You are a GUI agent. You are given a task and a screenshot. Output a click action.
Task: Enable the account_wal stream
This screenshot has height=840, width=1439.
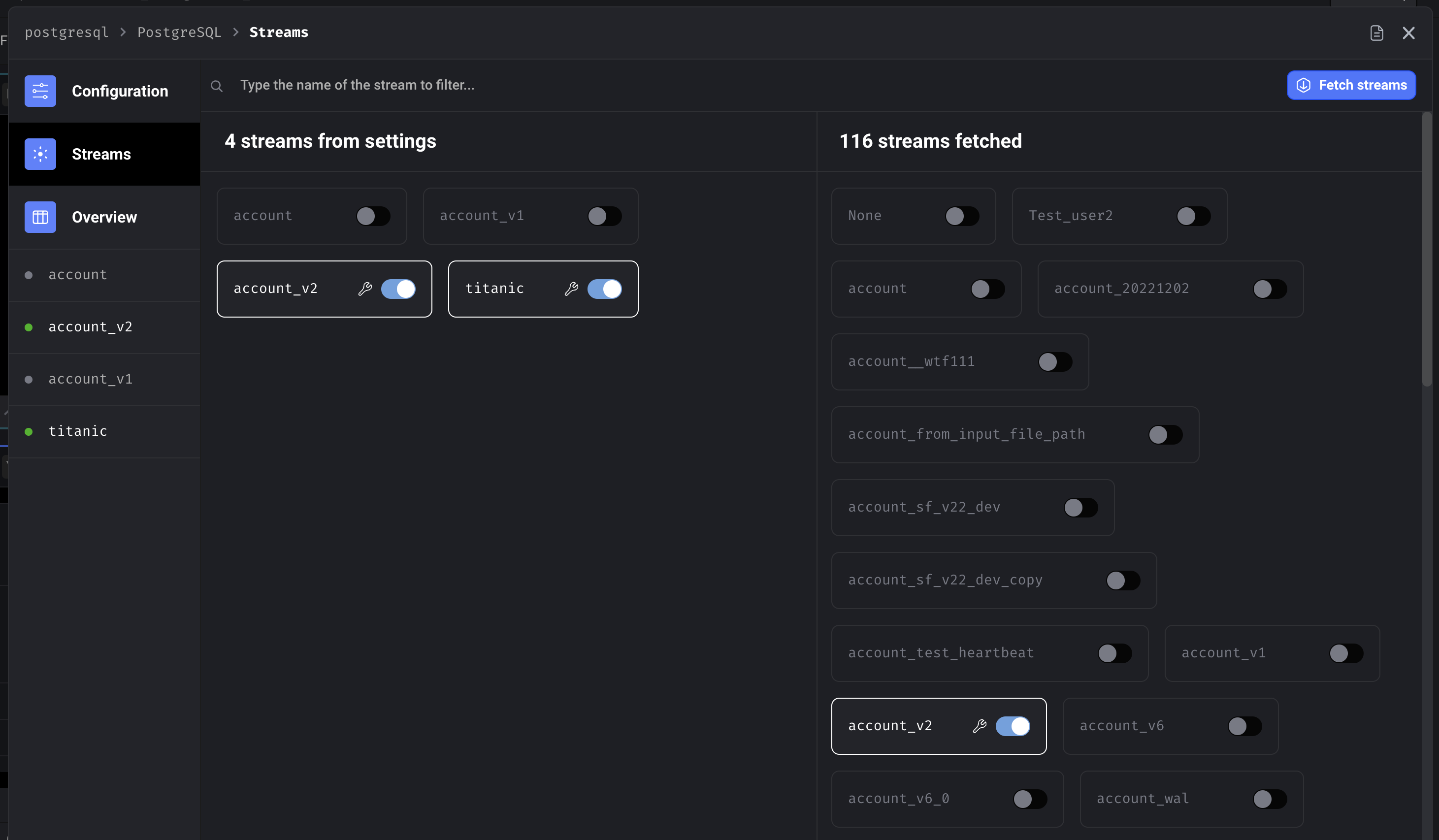pos(1270,799)
